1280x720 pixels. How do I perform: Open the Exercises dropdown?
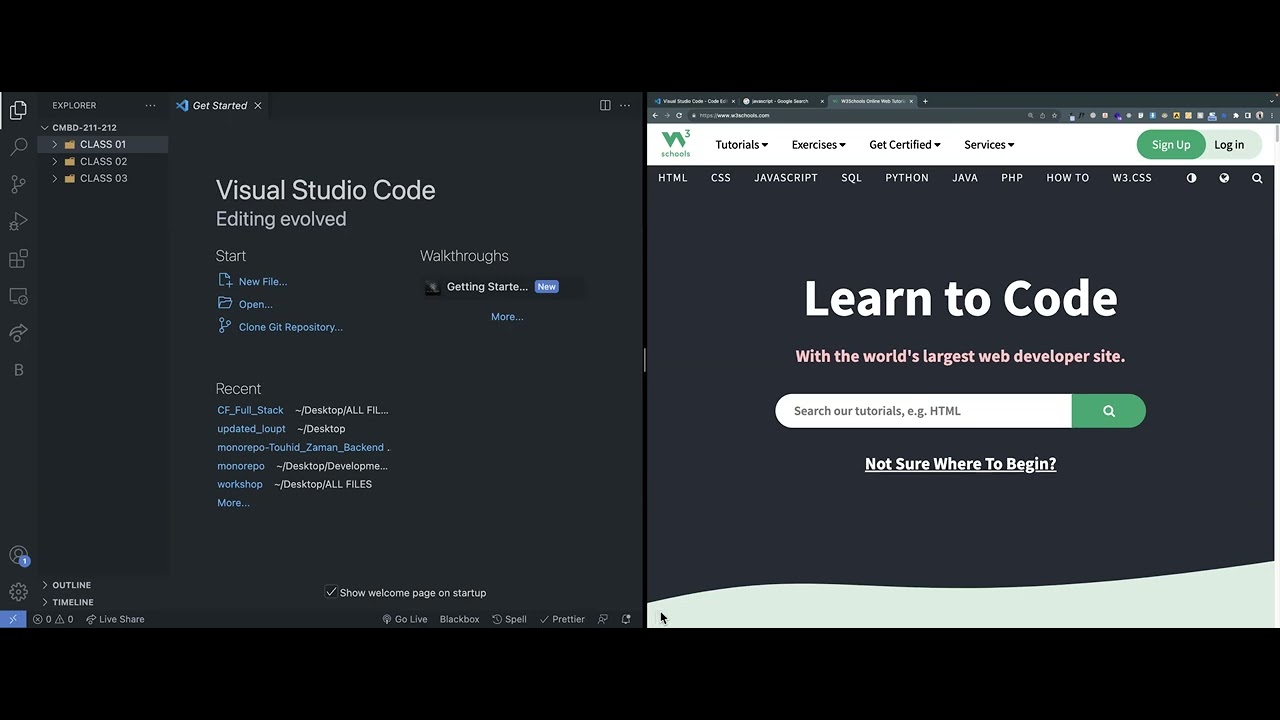pyautogui.click(x=818, y=144)
